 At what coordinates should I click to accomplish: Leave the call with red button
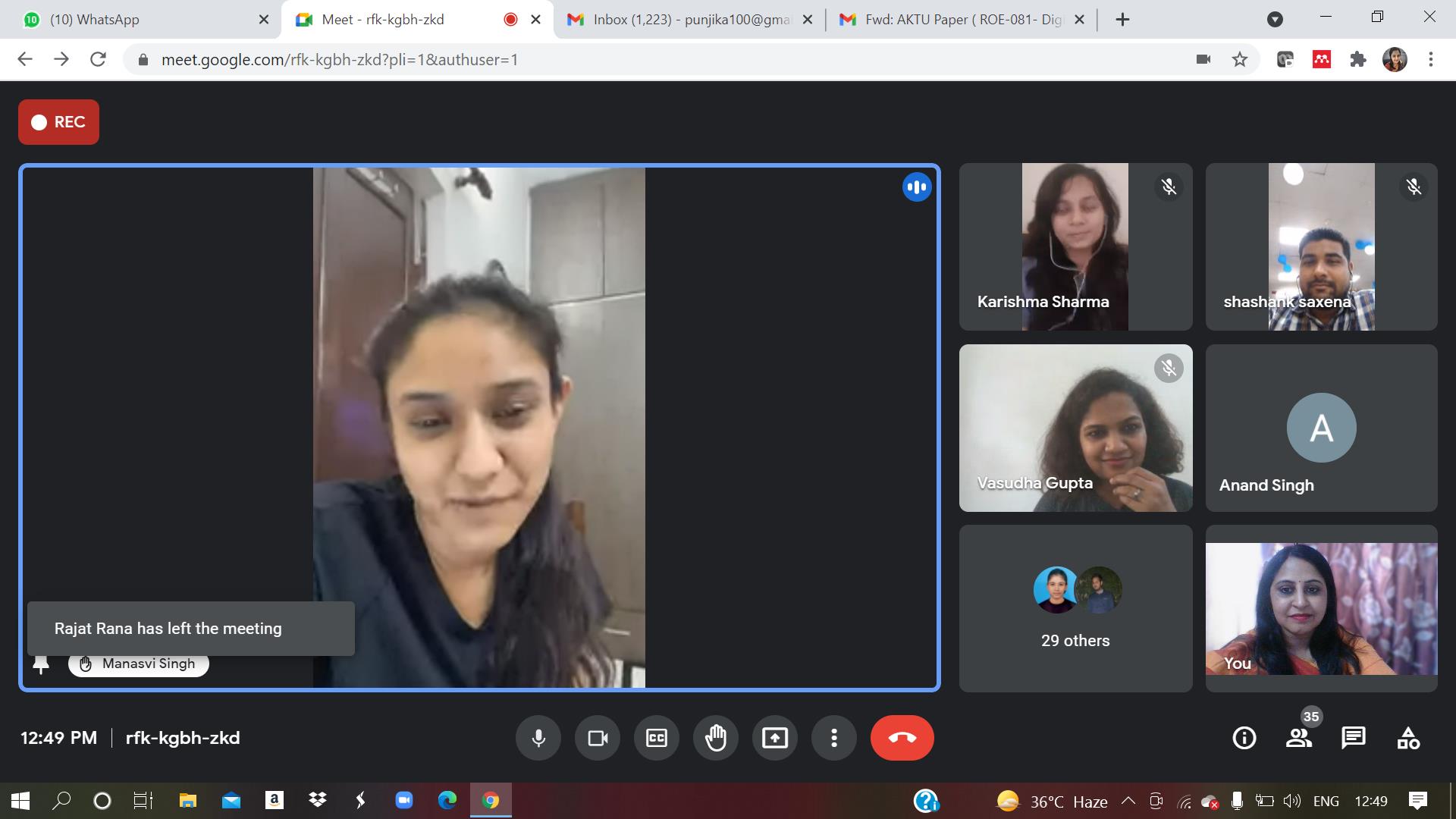click(x=902, y=738)
